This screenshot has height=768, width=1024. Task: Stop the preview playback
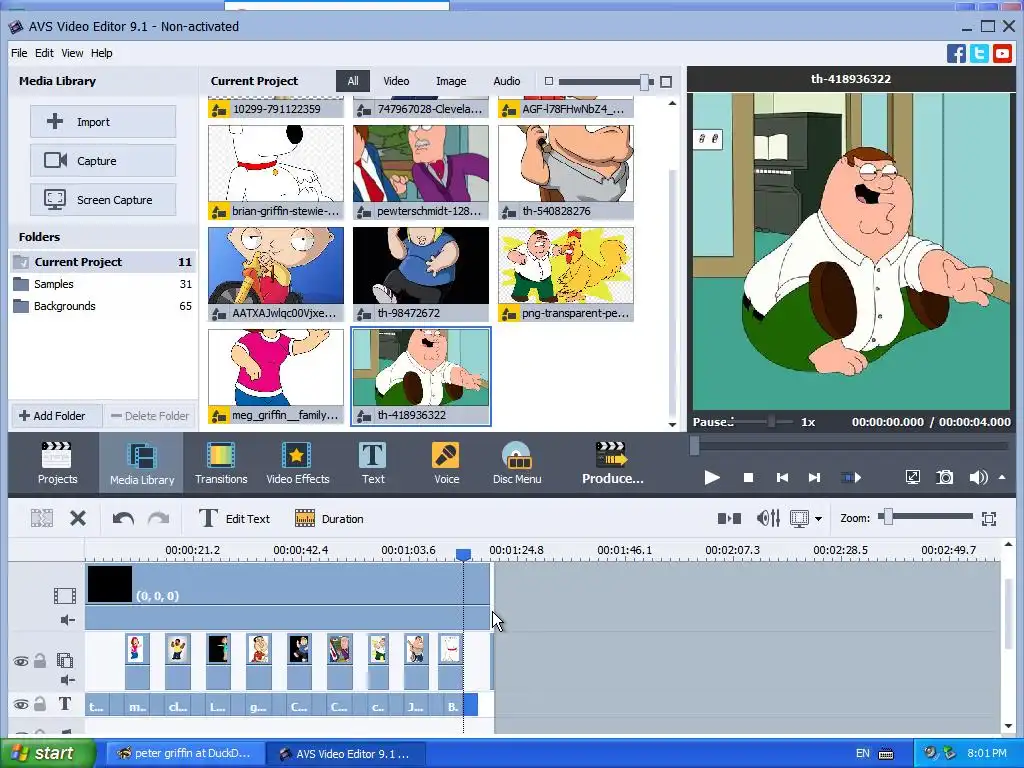748,478
